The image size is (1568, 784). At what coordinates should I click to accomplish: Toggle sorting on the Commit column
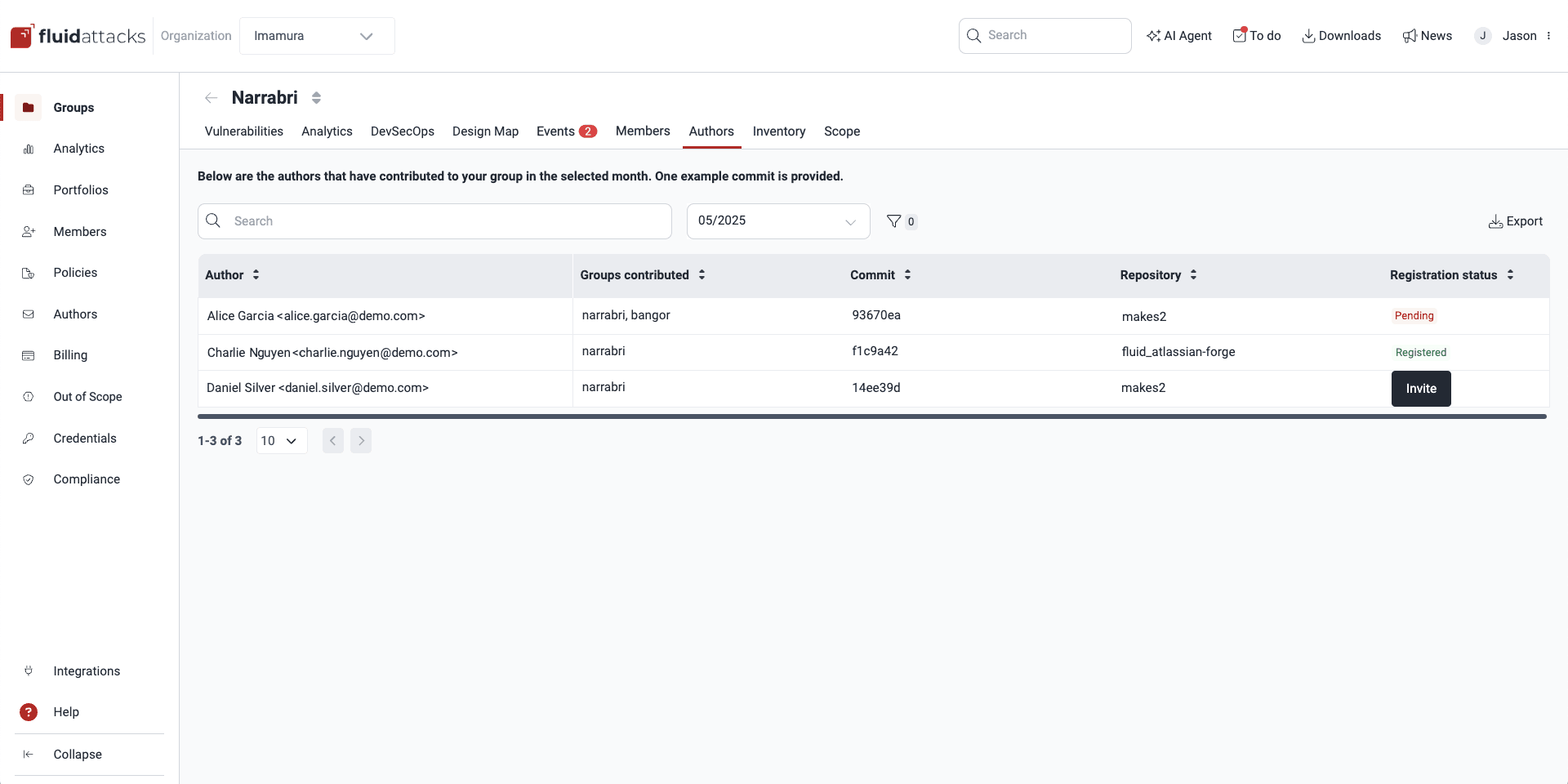907,275
